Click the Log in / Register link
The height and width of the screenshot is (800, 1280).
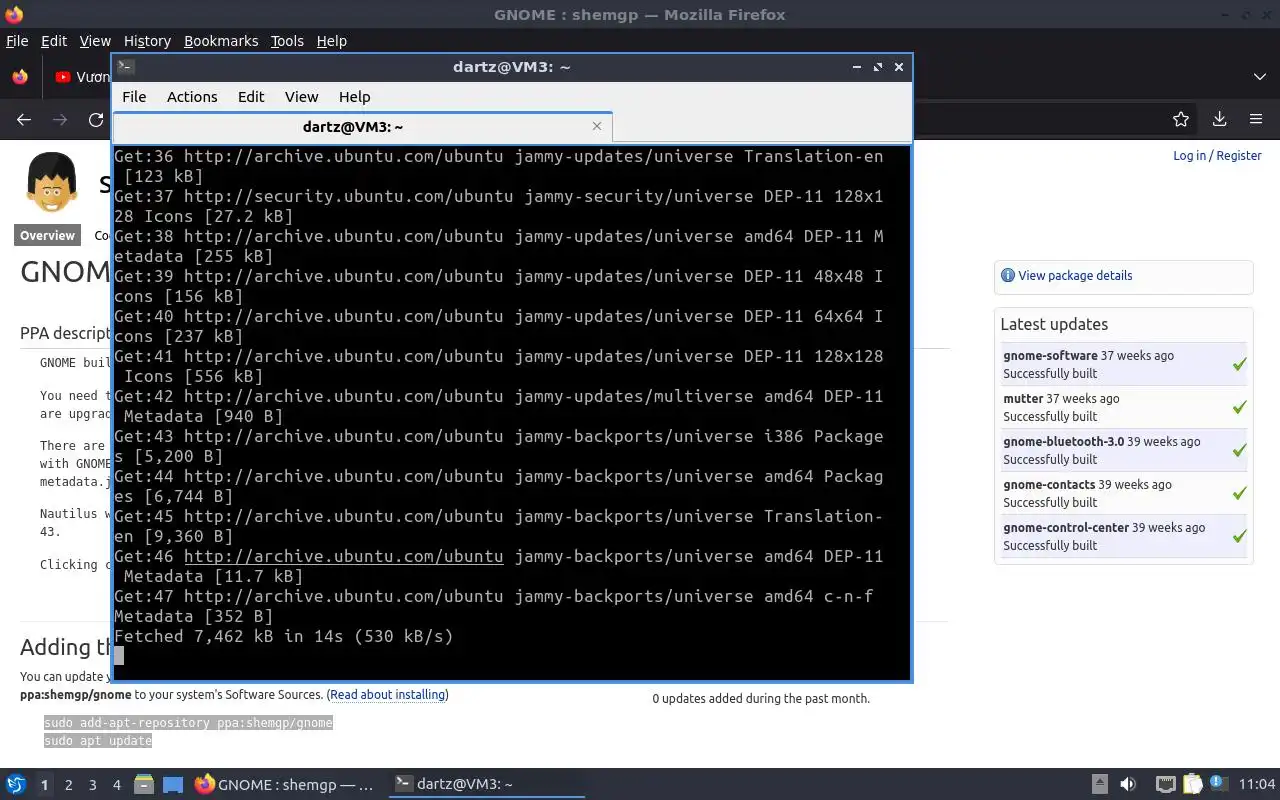(x=1217, y=155)
